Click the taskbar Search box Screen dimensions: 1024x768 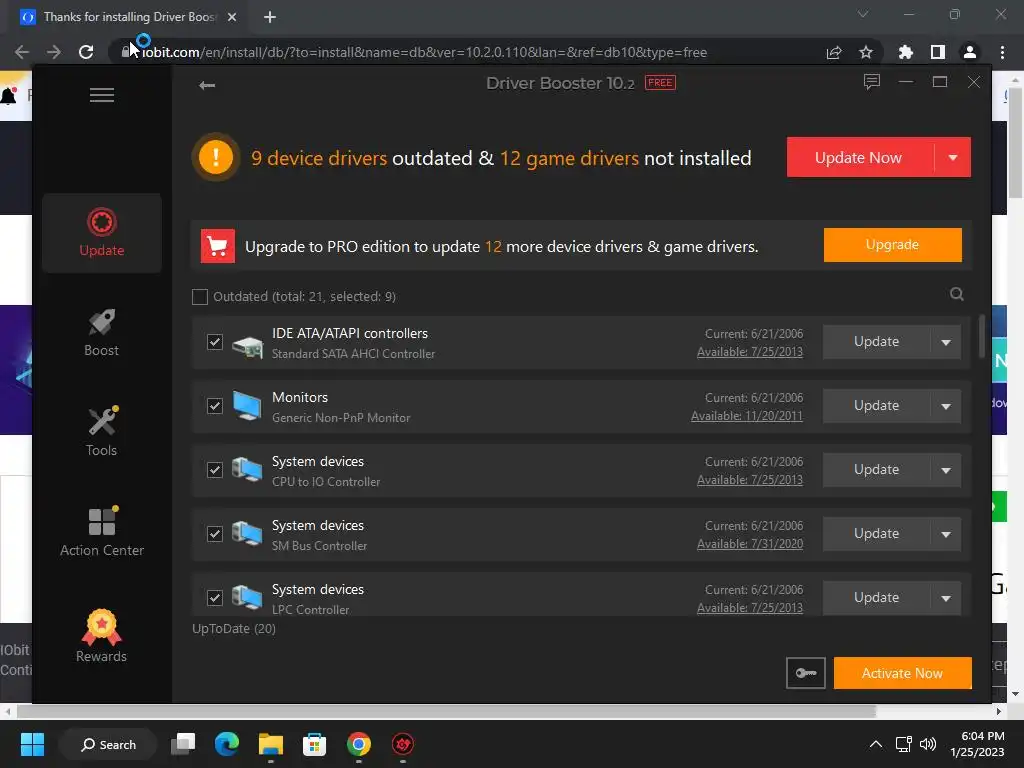click(x=108, y=744)
